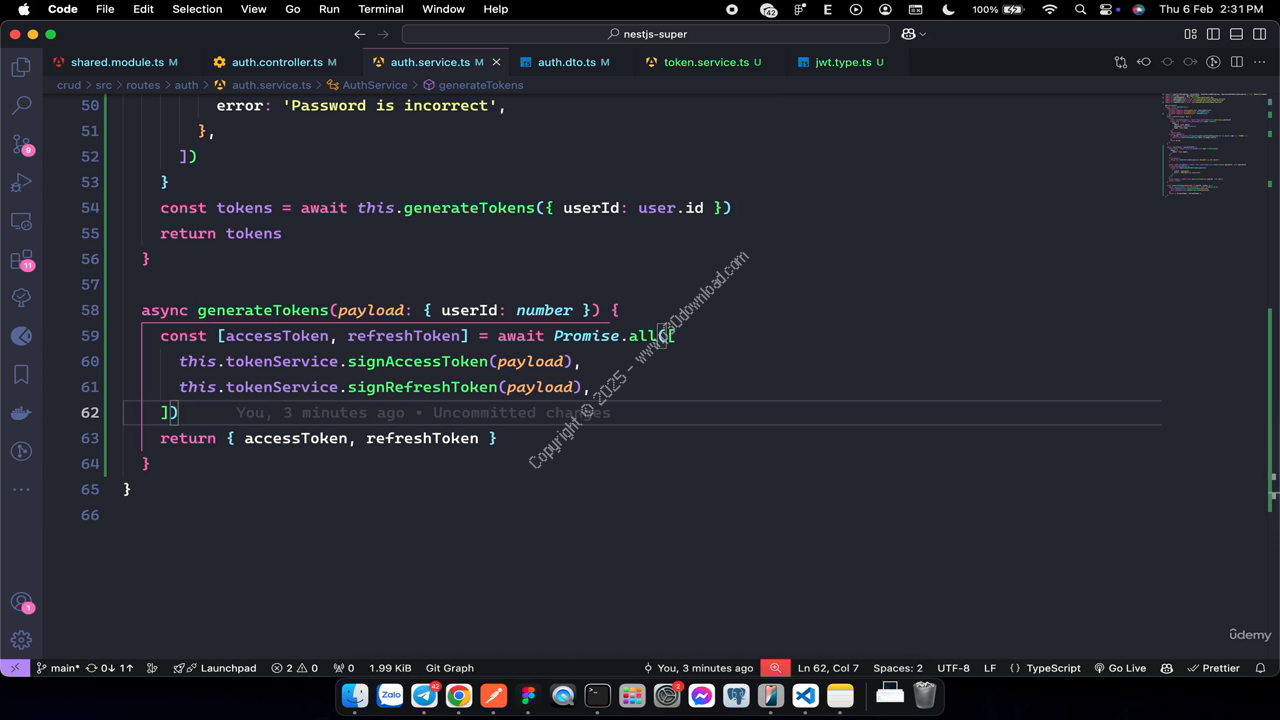Click the red zoom indicator in status bar
Viewport: 1280px width, 720px height.
pyautogui.click(x=775, y=668)
